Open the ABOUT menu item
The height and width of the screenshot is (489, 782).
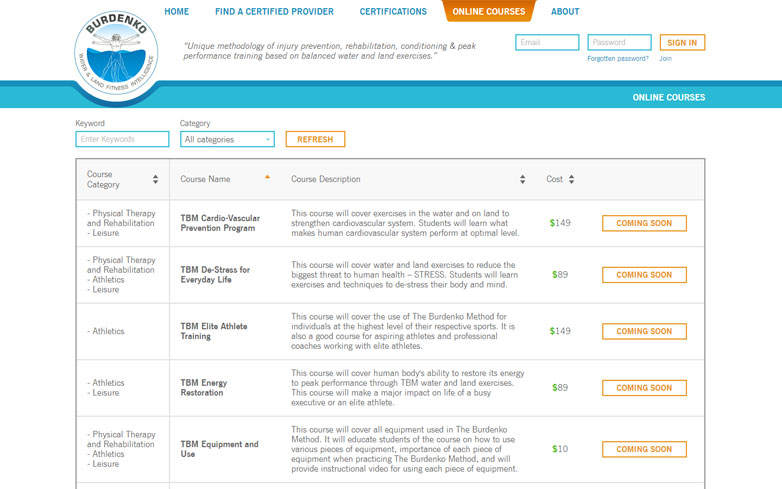pos(565,11)
